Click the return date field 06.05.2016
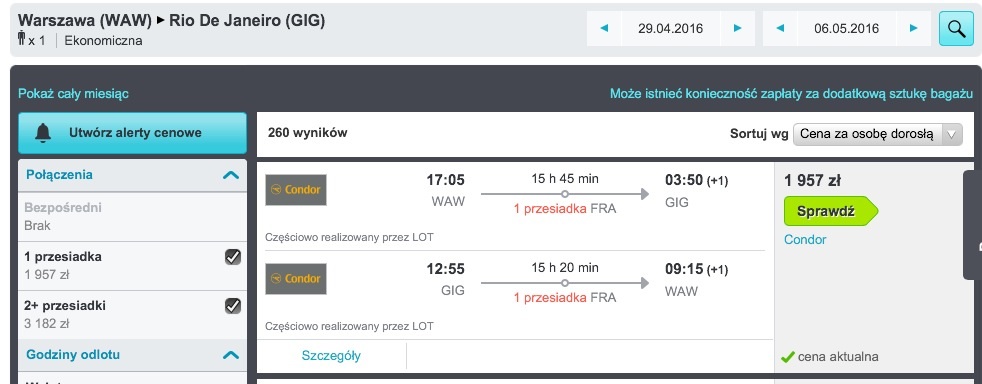The image size is (982, 384). tap(847, 28)
